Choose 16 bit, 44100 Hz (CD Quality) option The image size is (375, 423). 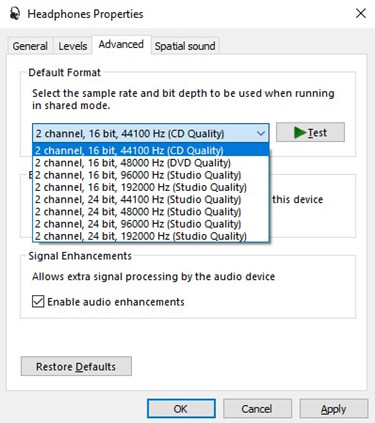click(151, 150)
